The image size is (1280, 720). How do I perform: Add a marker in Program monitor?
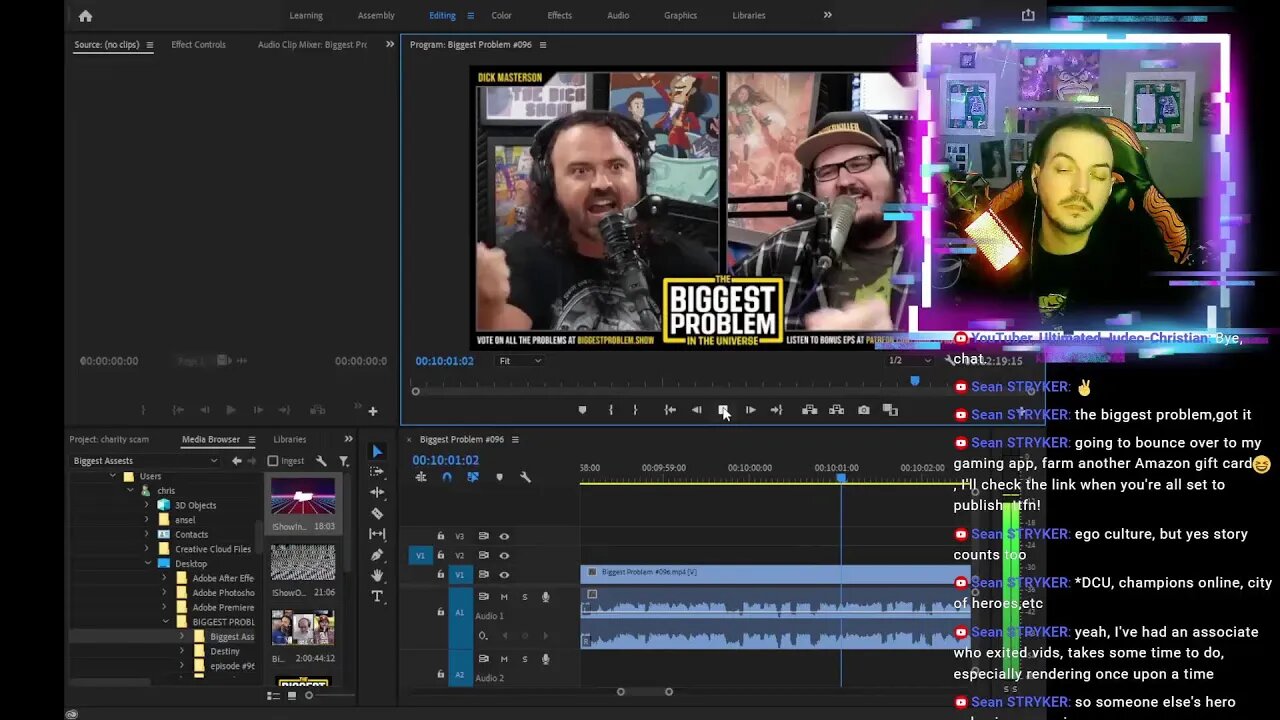pos(582,410)
